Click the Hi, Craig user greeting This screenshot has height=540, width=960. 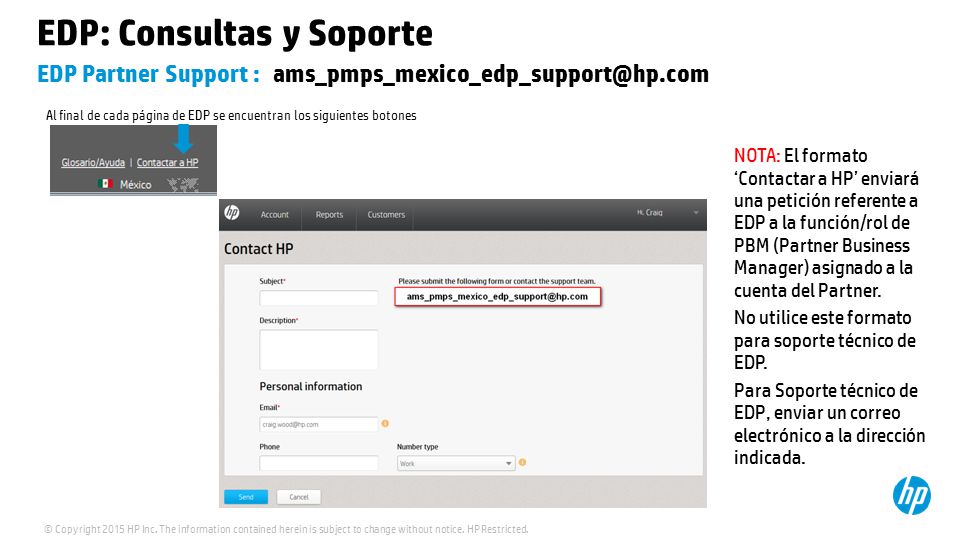[650, 212]
